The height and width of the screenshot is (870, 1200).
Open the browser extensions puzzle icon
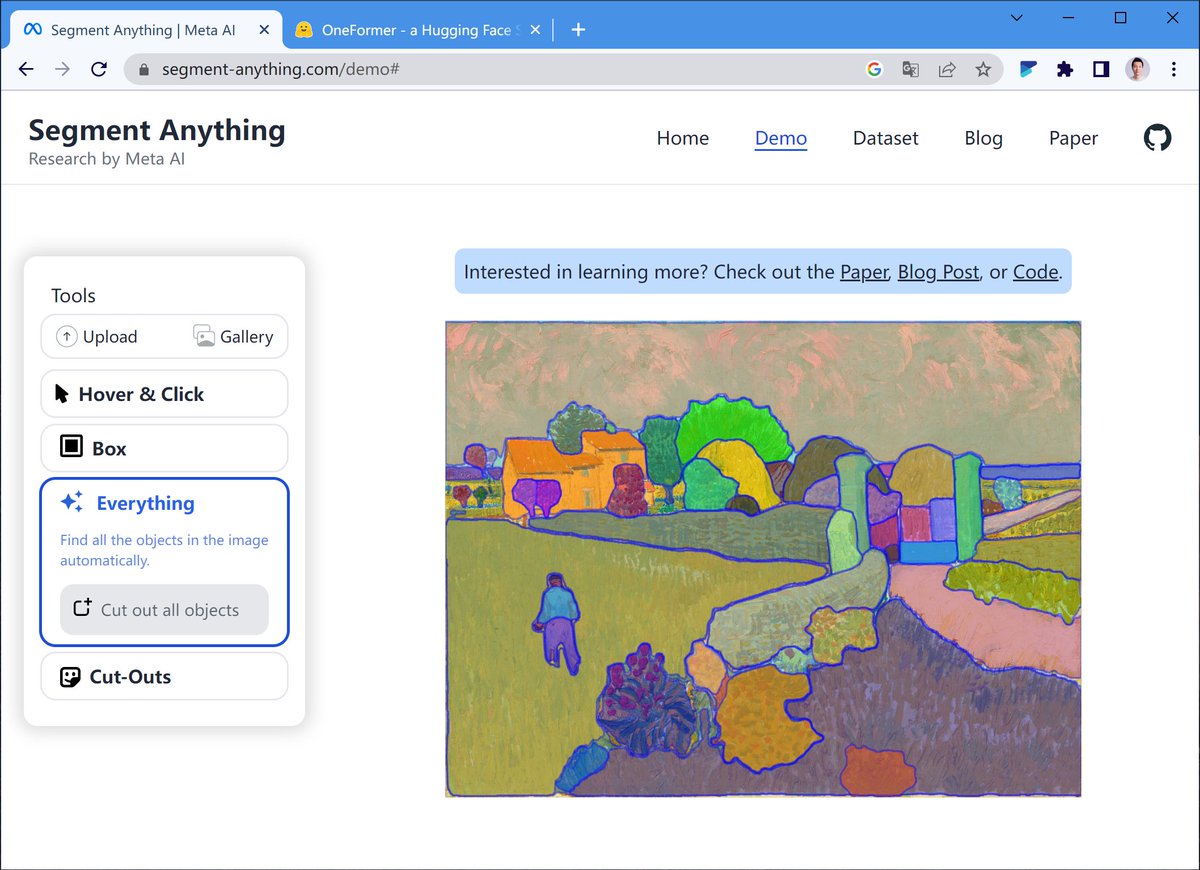click(1065, 69)
